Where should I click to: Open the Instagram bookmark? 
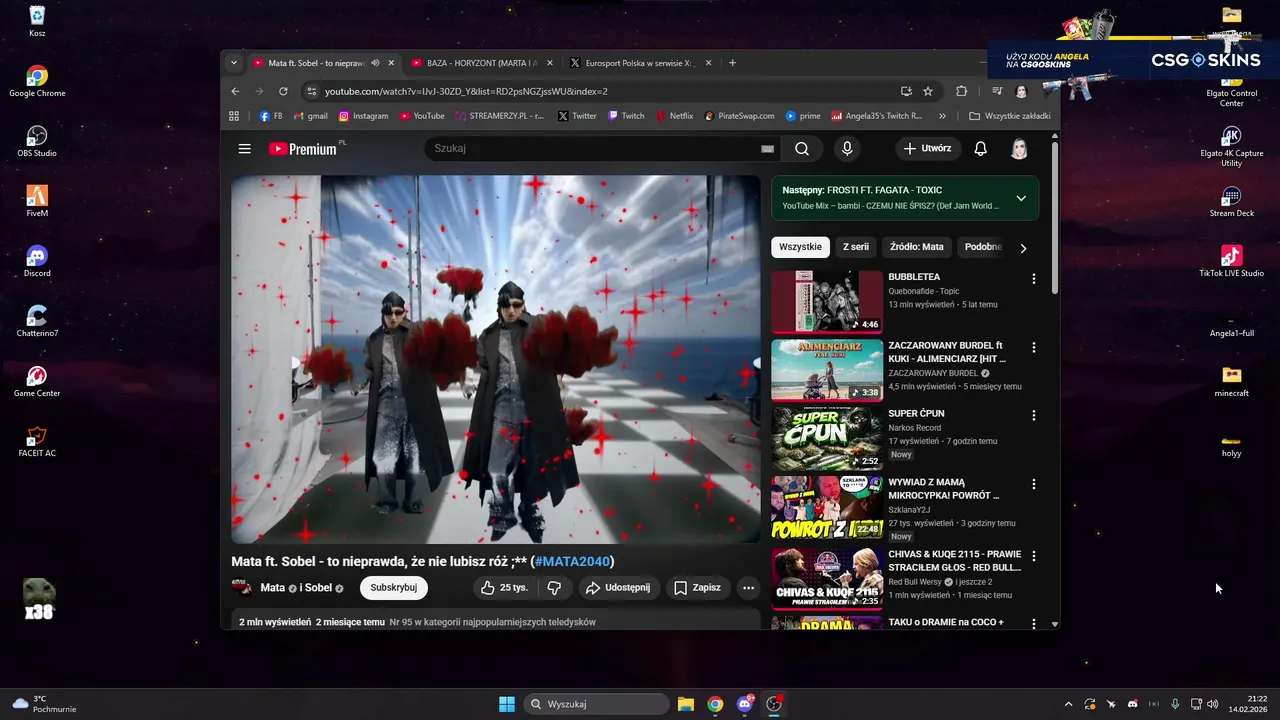363,116
